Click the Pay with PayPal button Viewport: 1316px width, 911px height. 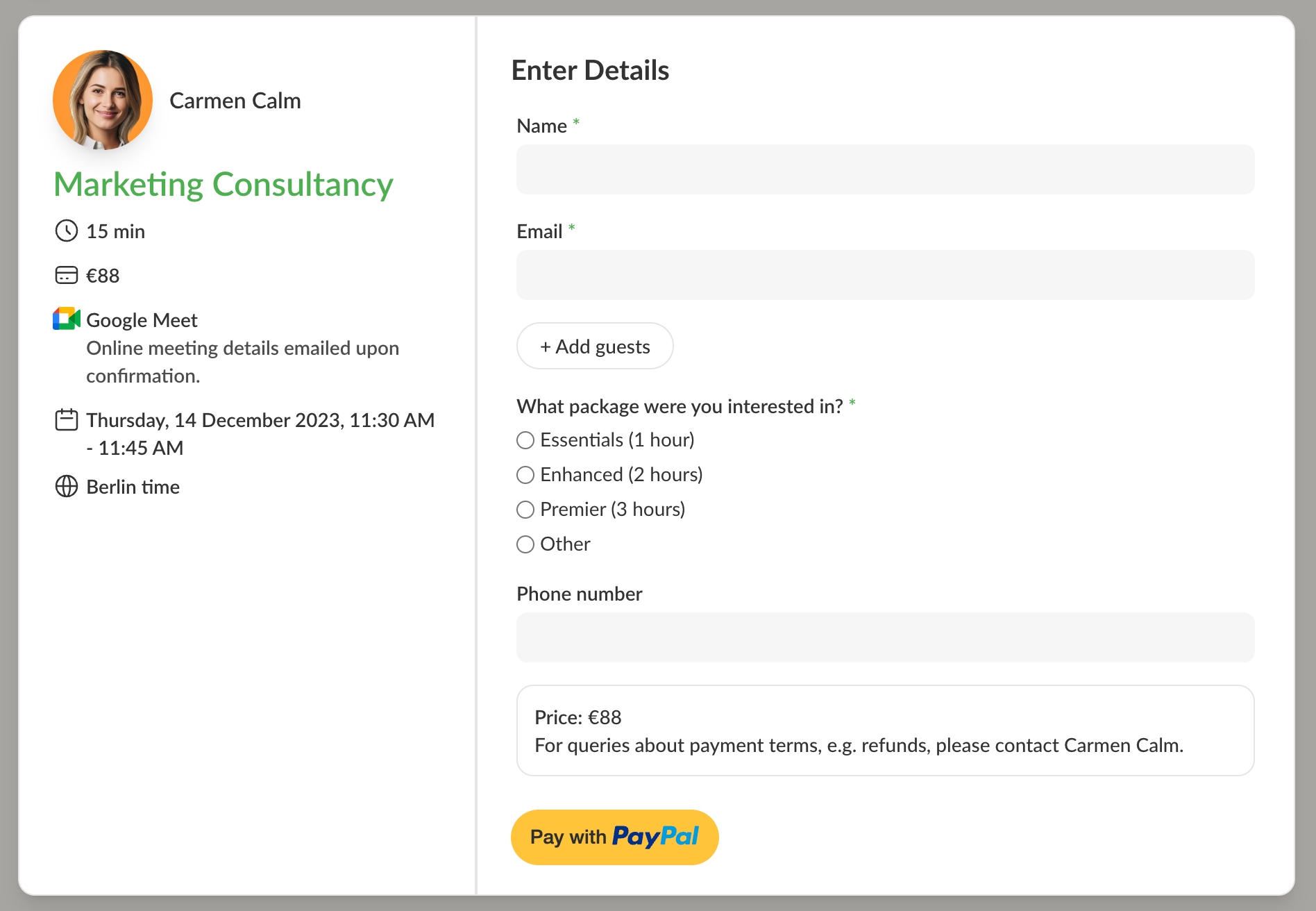pyautogui.click(x=614, y=837)
